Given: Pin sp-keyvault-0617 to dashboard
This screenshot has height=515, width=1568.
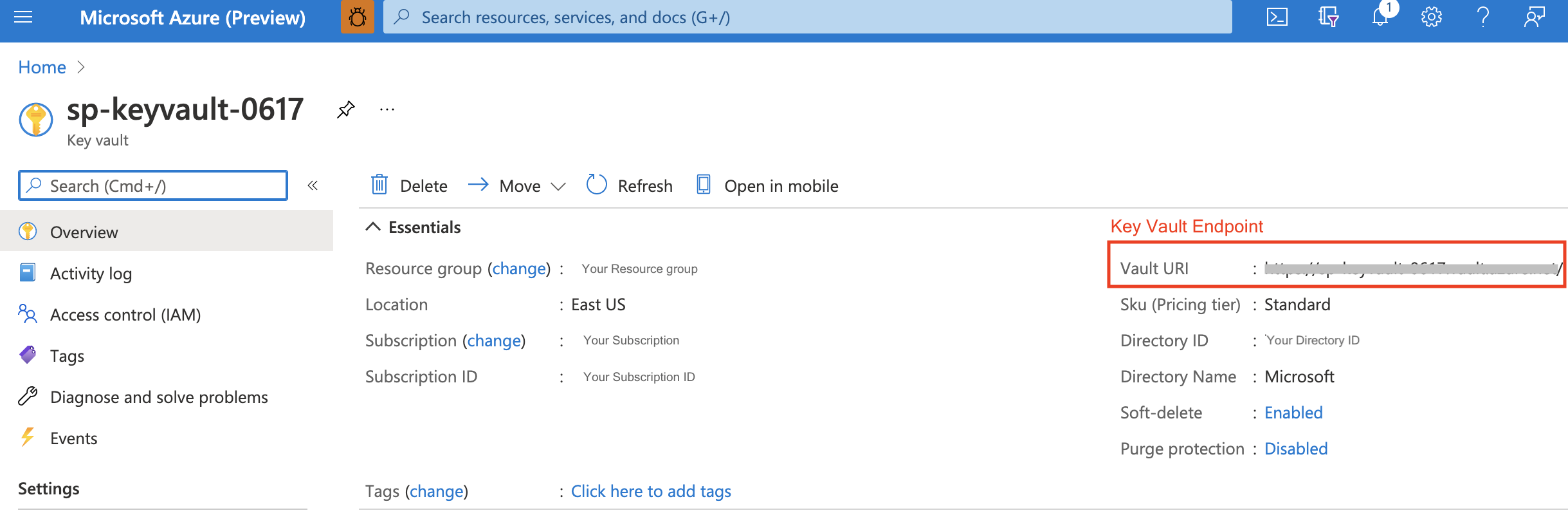Looking at the screenshot, I should (x=346, y=109).
